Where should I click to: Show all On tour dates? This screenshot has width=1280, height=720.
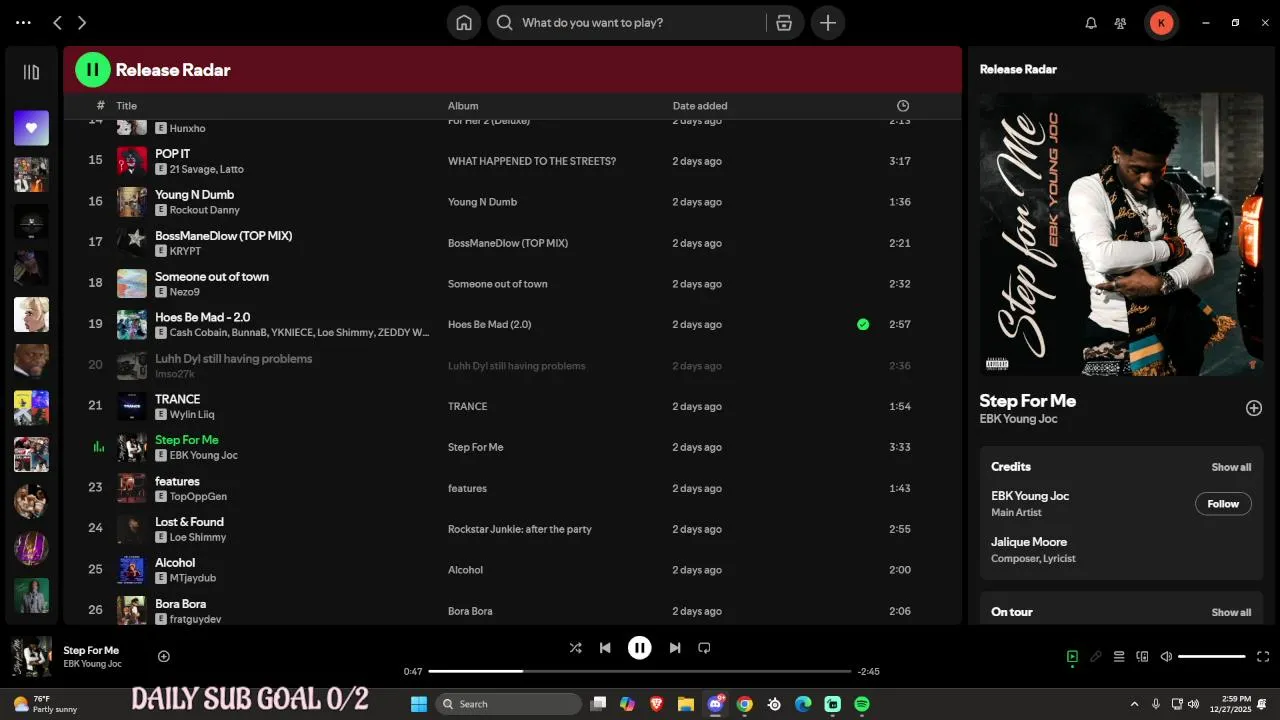coord(1231,612)
